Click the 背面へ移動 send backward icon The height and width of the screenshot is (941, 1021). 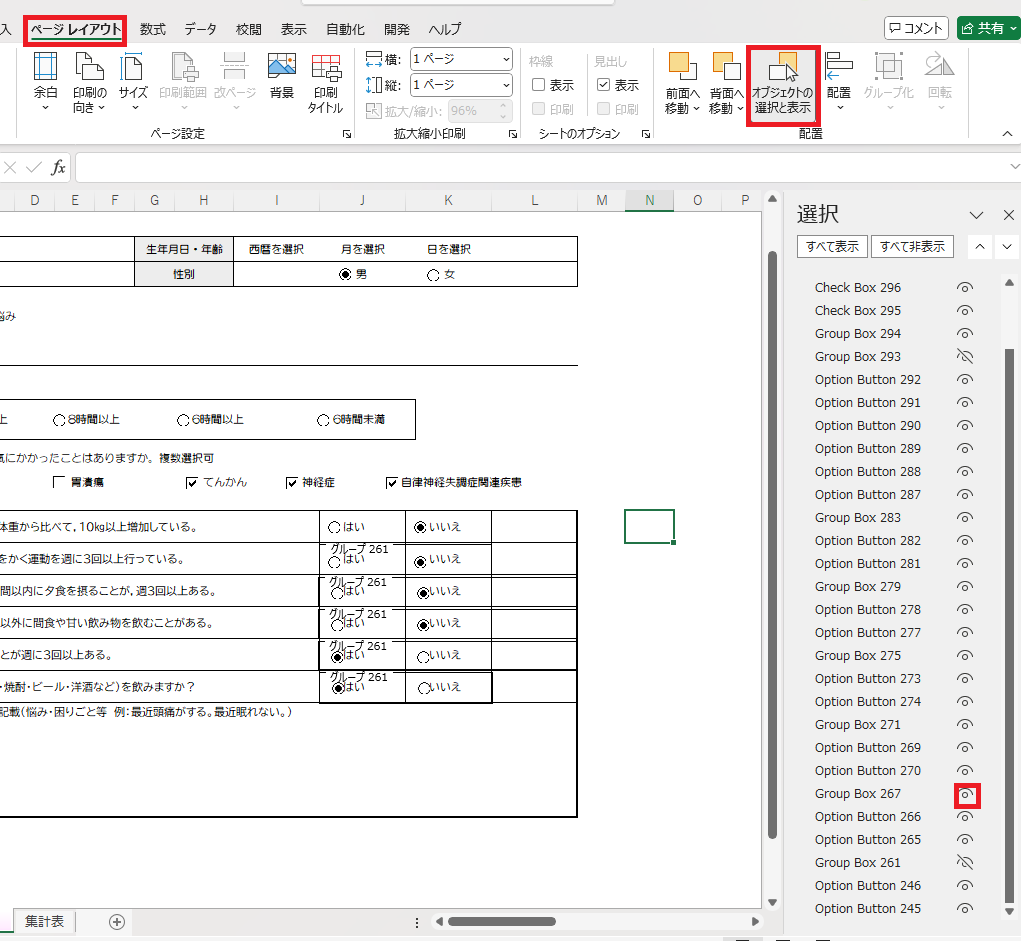(x=726, y=68)
